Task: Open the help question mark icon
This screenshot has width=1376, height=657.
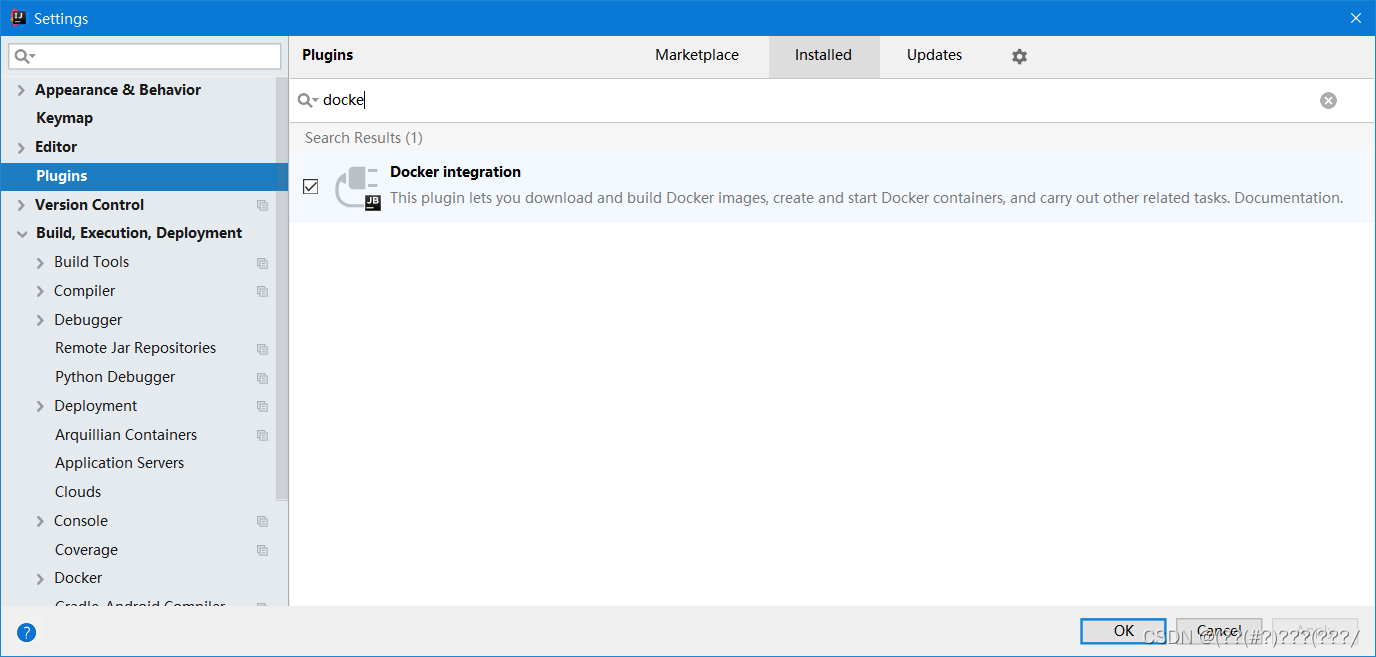Action: tap(27, 632)
